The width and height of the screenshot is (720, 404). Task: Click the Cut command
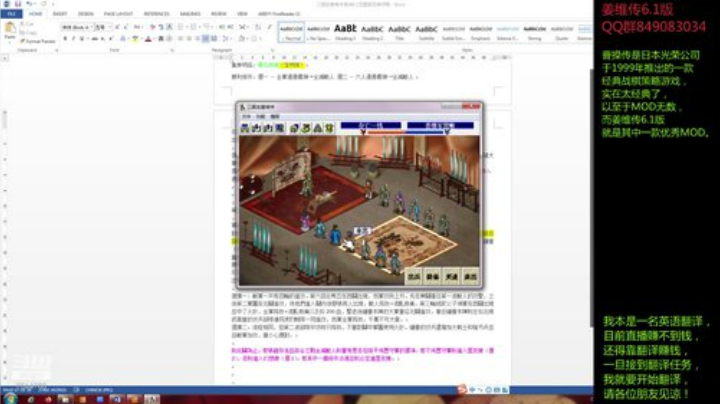click(27, 24)
